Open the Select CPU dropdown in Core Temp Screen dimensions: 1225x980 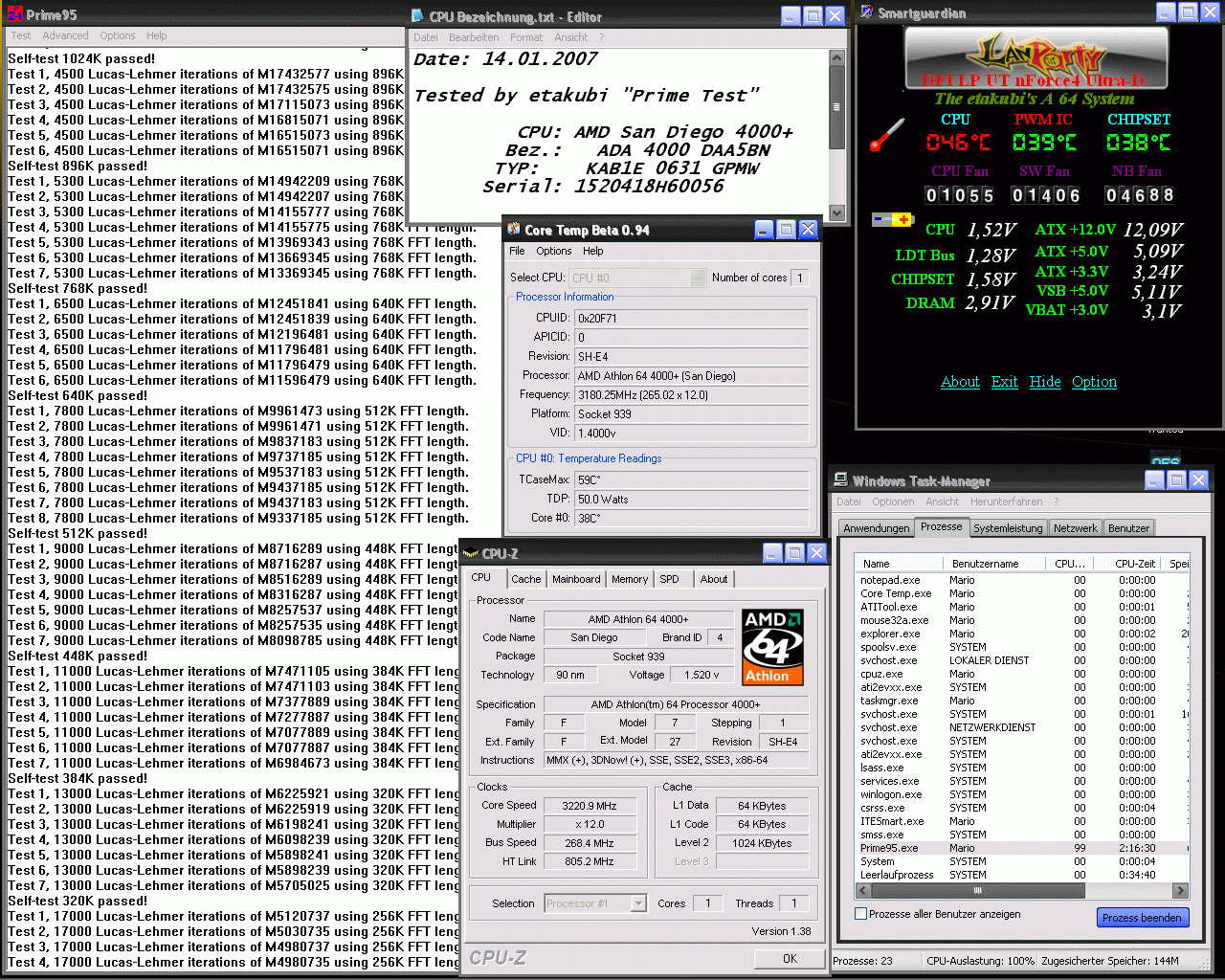(x=698, y=278)
